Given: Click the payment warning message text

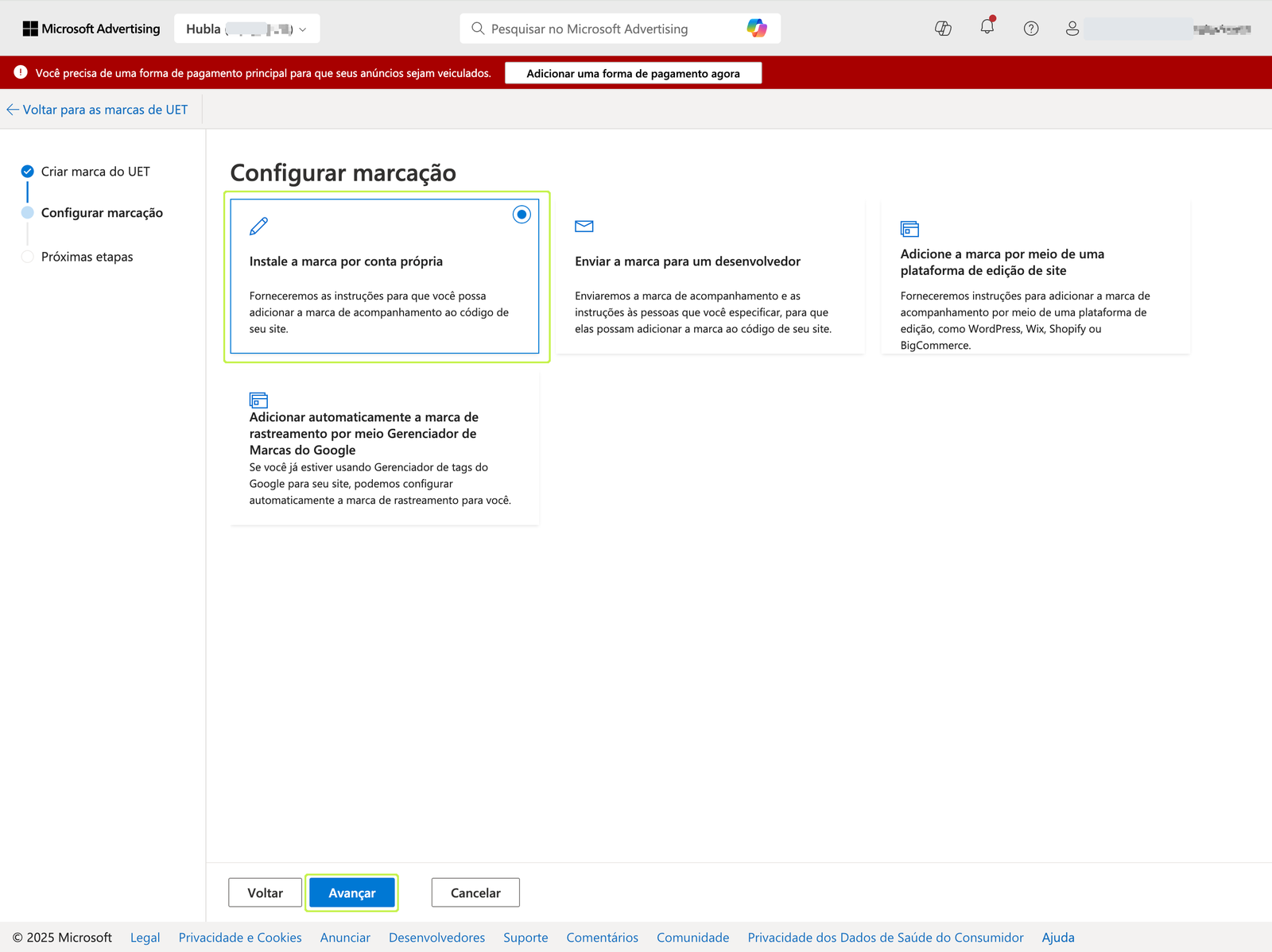Looking at the screenshot, I should click(263, 73).
